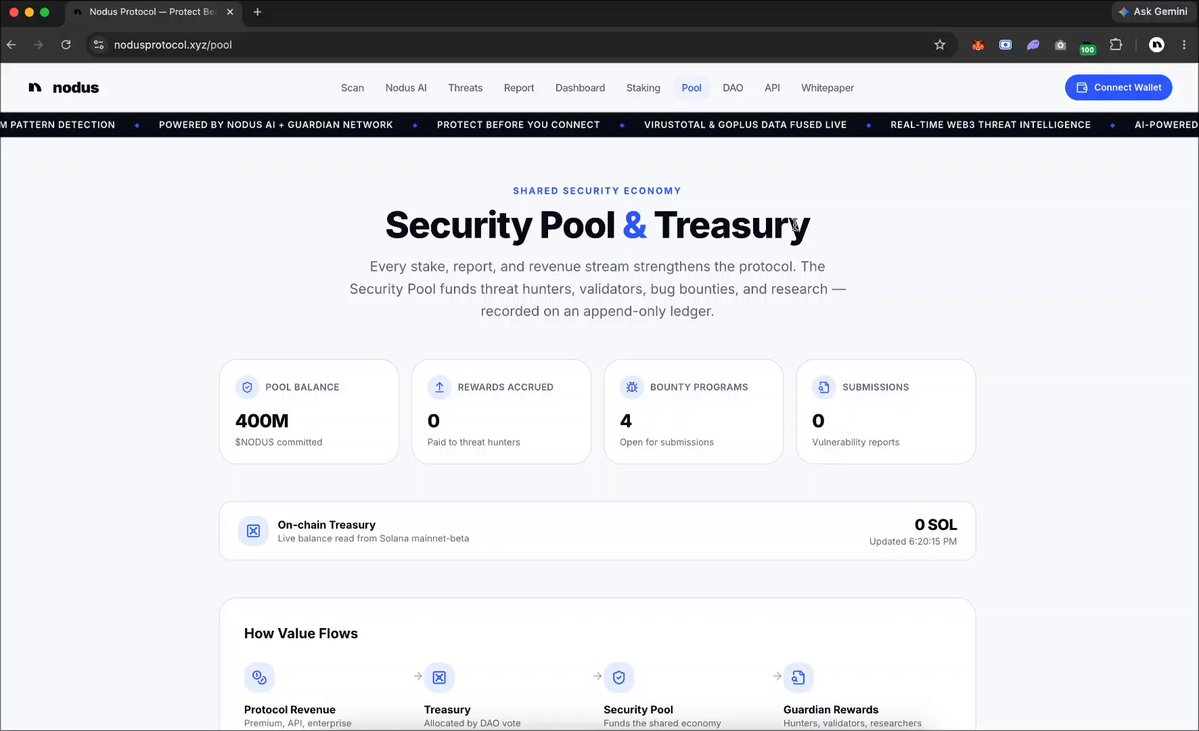
Task: View site information icon beside the URL
Action: pyautogui.click(x=99, y=45)
